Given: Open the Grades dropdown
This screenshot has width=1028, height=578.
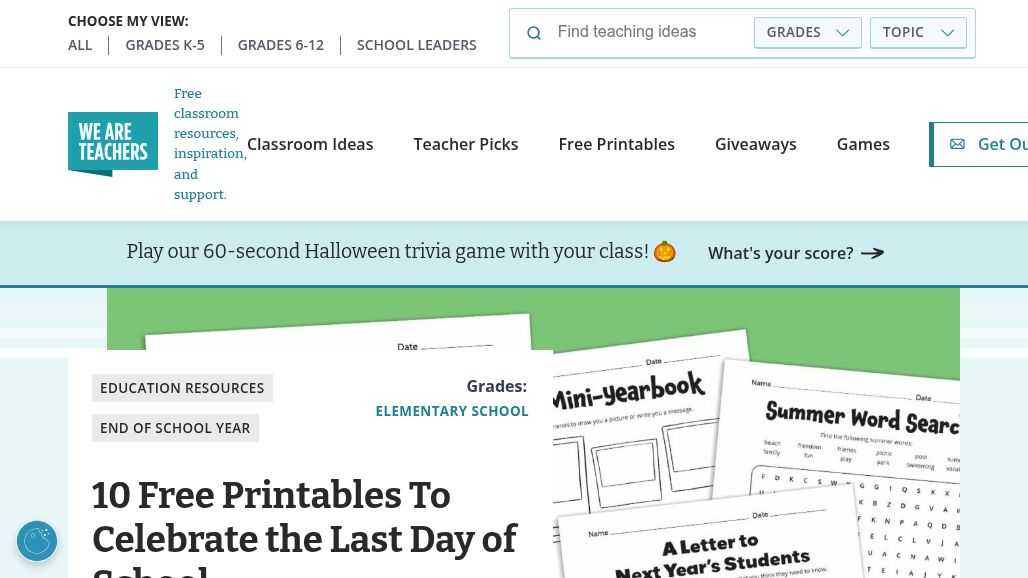Looking at the screenshot, I should 807,32.
